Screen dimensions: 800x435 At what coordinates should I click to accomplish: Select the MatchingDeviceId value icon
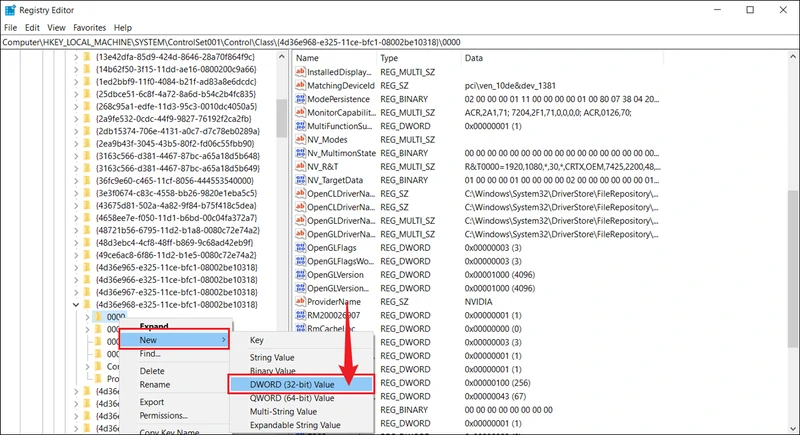299,86
